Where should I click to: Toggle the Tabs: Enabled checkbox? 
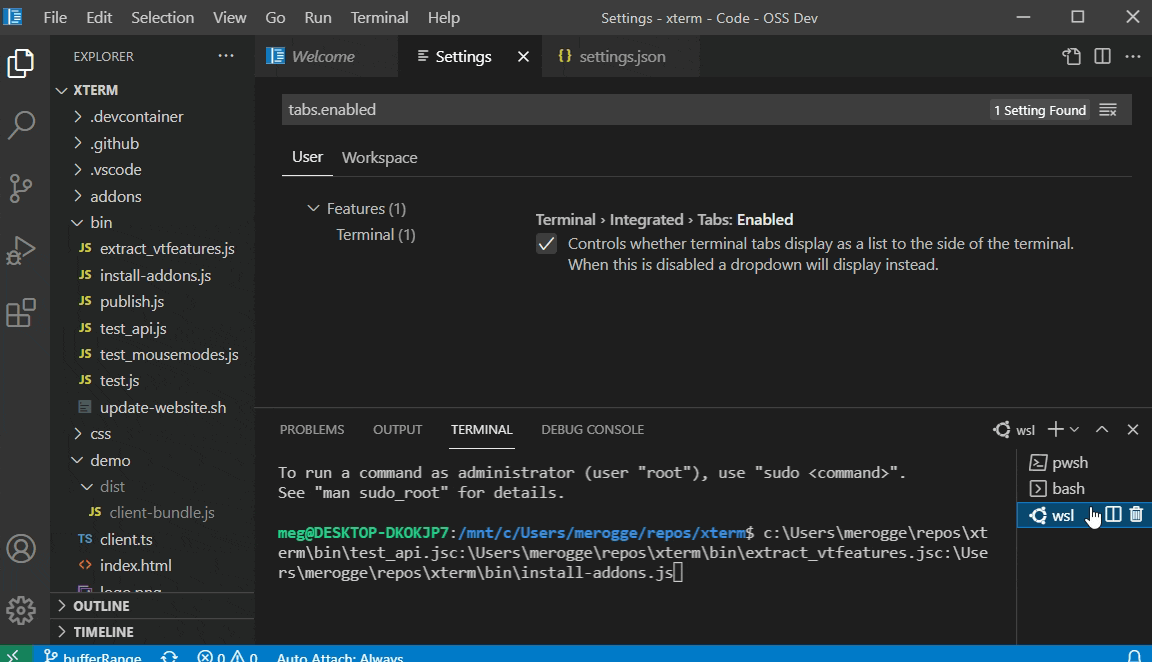(547, 244)
